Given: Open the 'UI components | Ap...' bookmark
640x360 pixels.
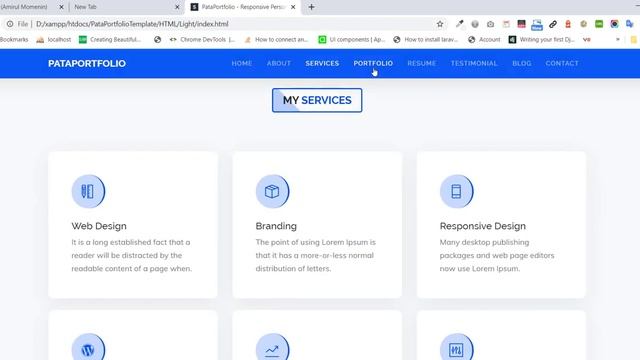Looking at the screenshot, I should (x=352, y=40).
